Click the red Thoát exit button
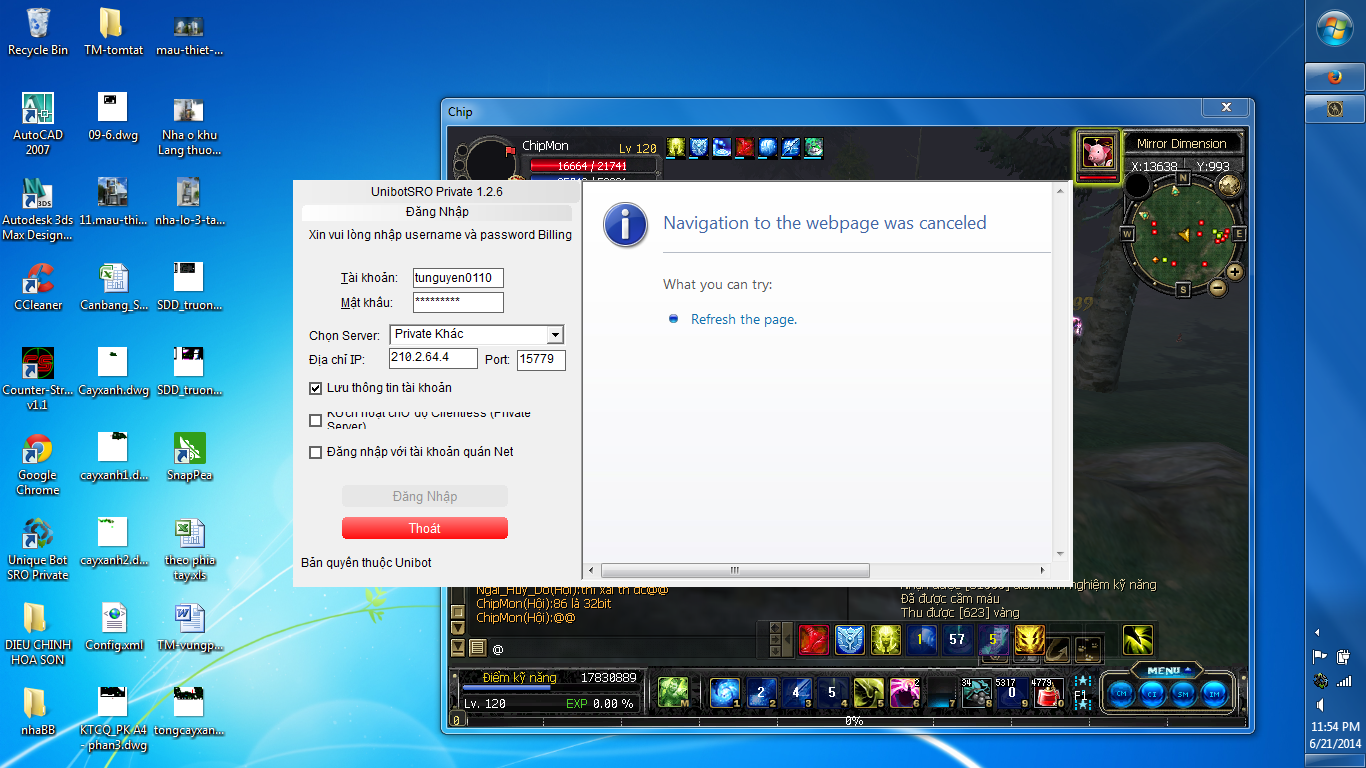The width and height of the screenshot is (1366, 768). 425,528
